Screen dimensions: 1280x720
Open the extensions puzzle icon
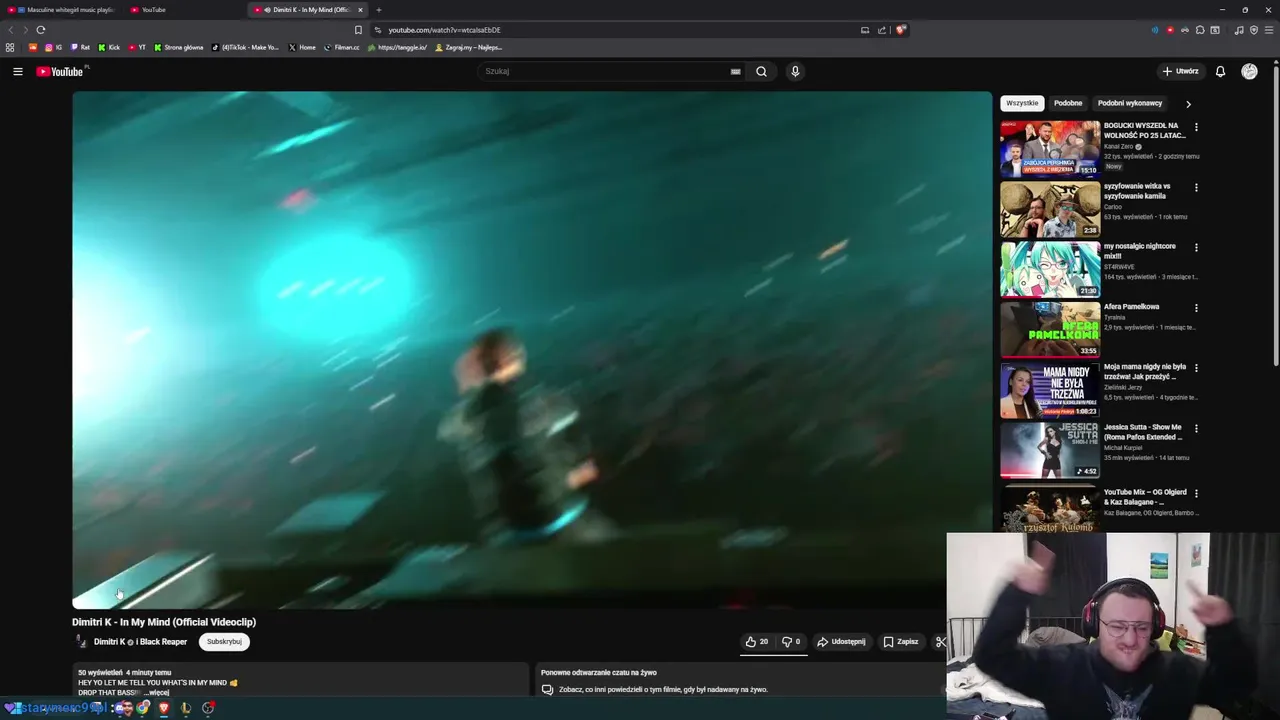tap(1200, 30)
